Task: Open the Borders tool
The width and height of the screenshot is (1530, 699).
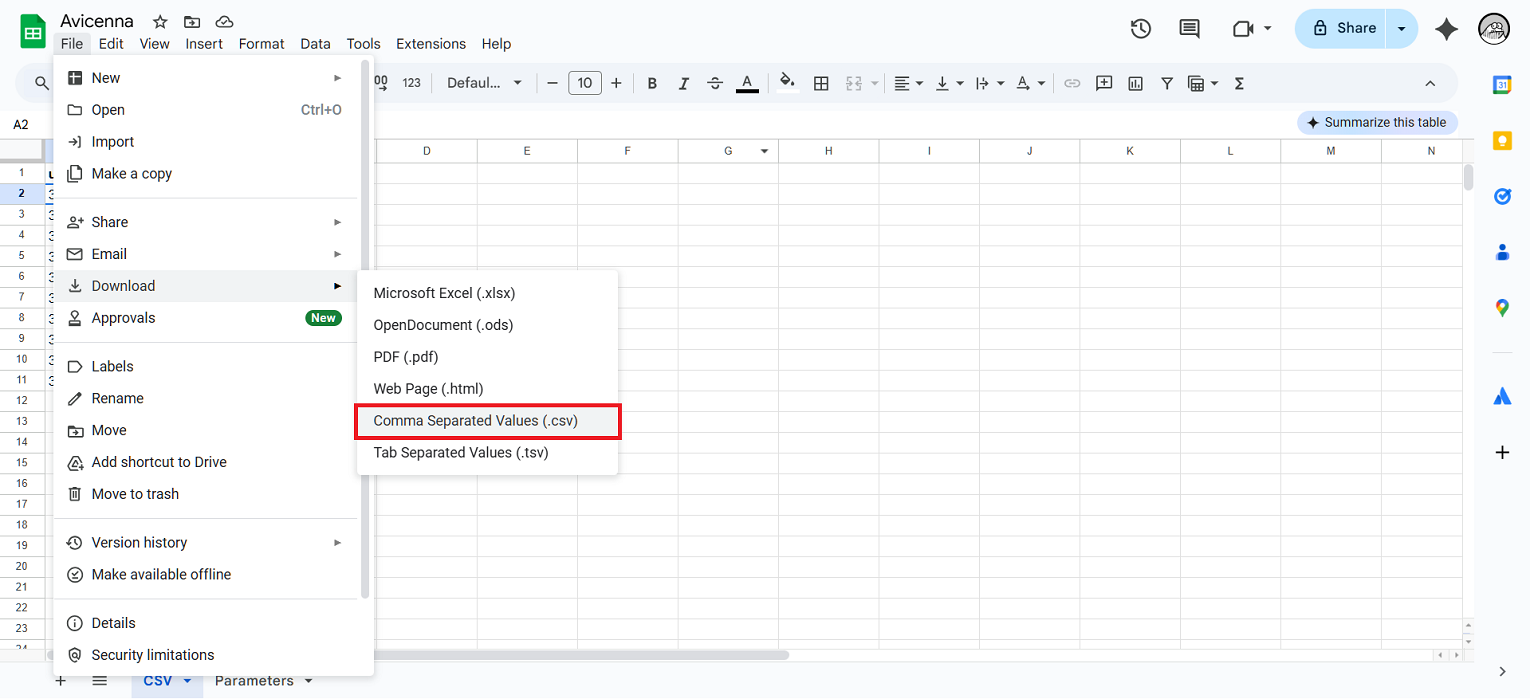Action: [x=821, y=83]
